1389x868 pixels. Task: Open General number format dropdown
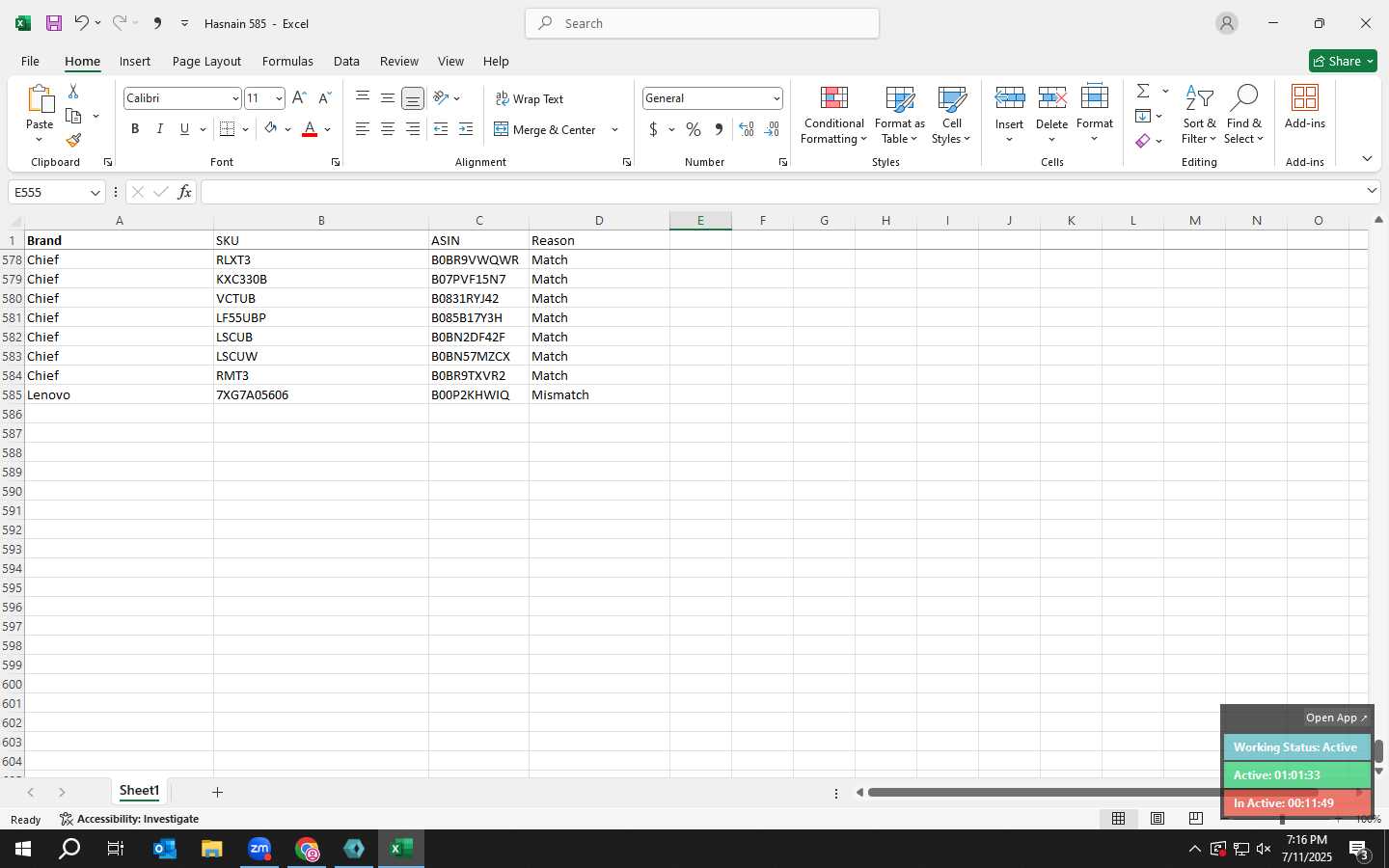pyautogui.click(x=776, y=98)
